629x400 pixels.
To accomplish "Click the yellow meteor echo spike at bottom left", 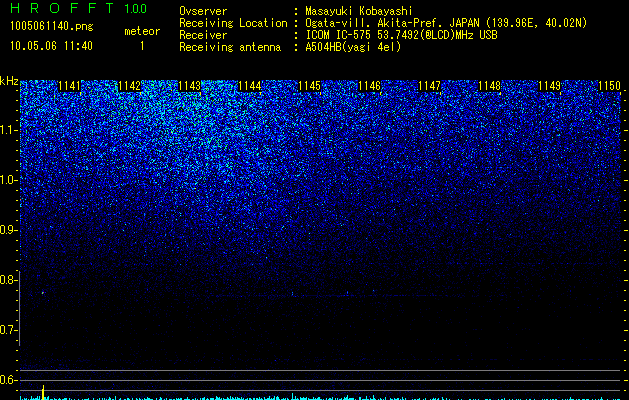I will point(43,392).
